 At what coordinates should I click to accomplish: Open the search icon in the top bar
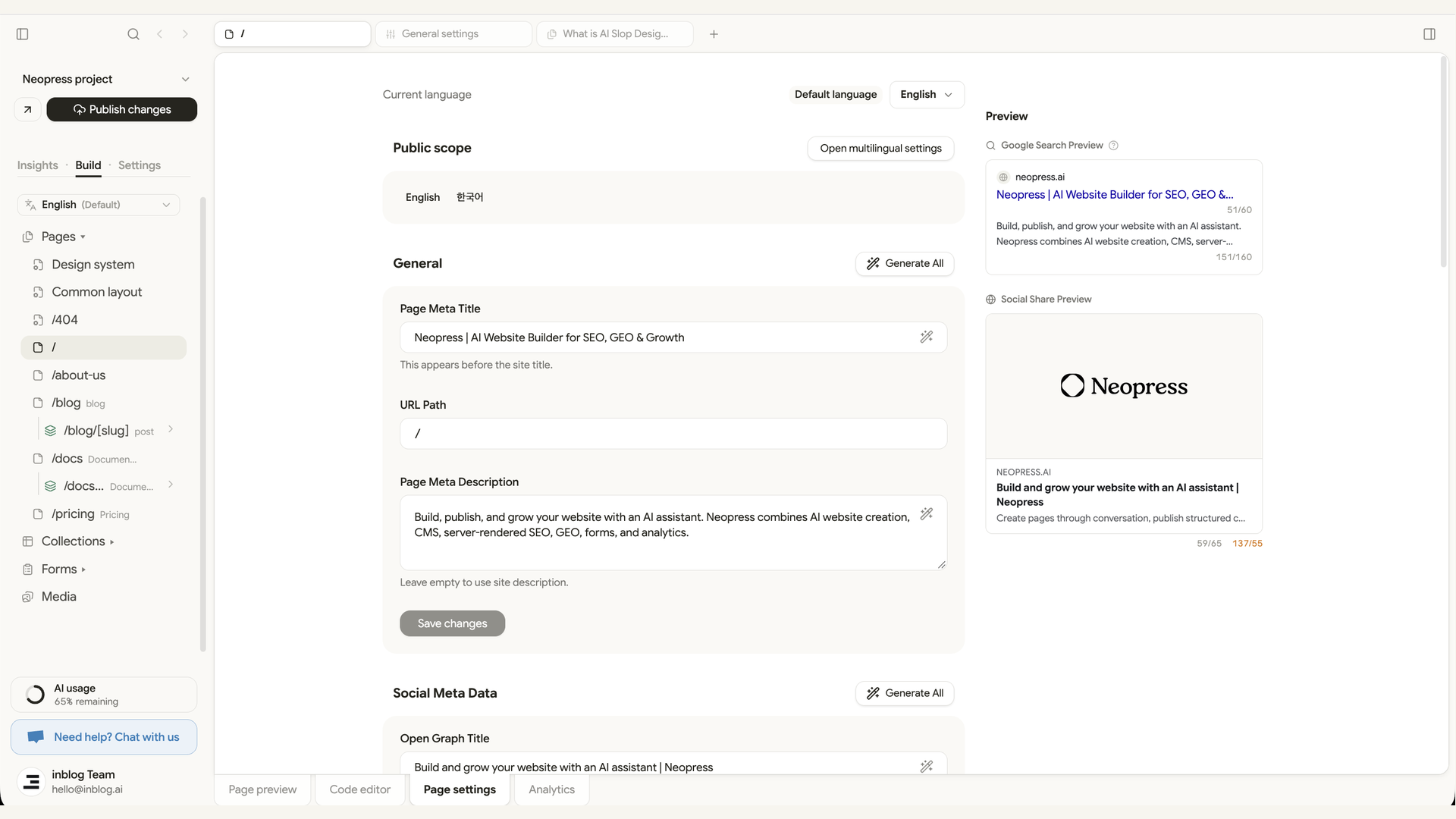click(x=133, y=34)
